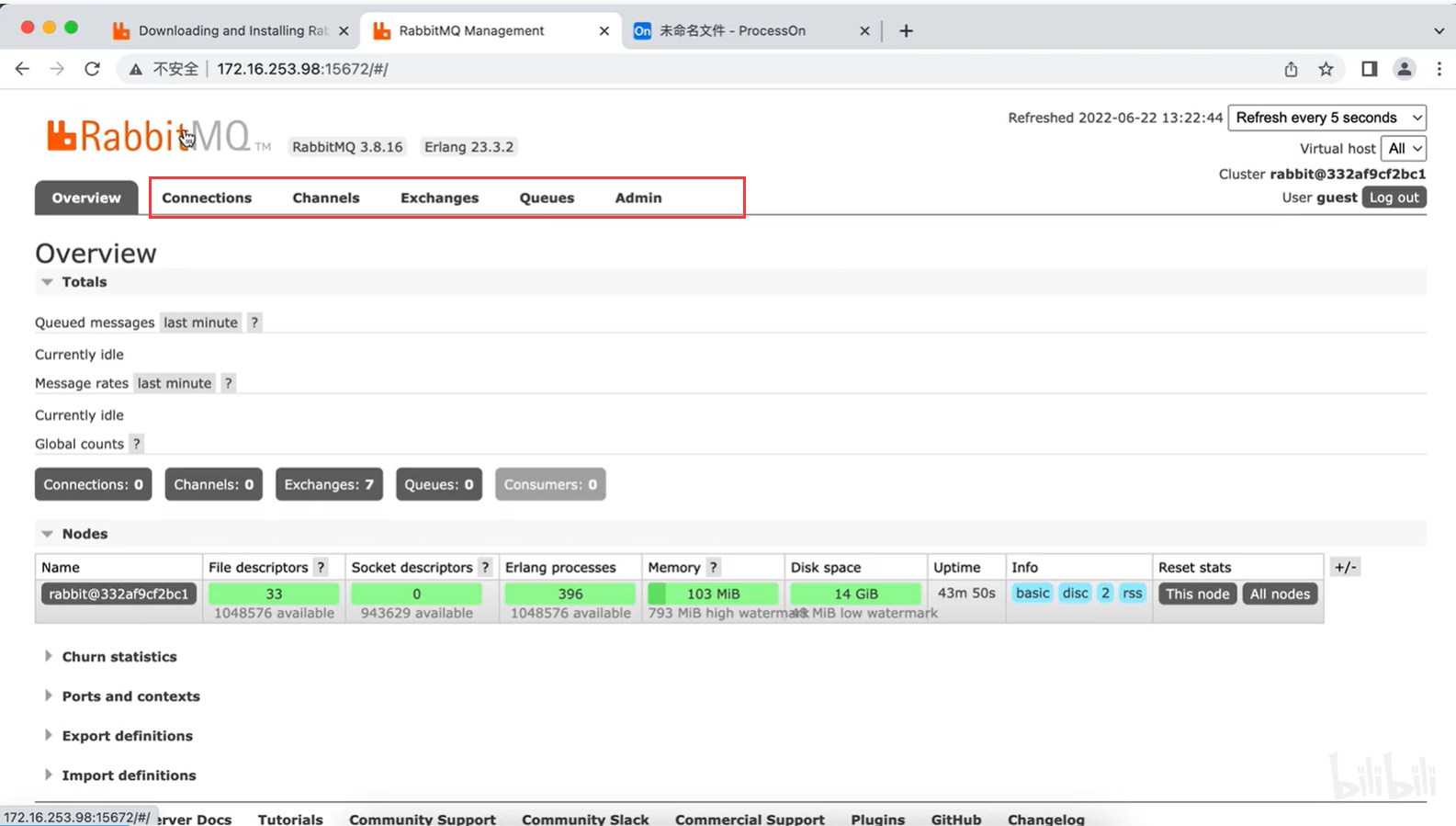The image size is (1456, 826).
Task: Switch to the Channels tab
Action: [326, 198]
